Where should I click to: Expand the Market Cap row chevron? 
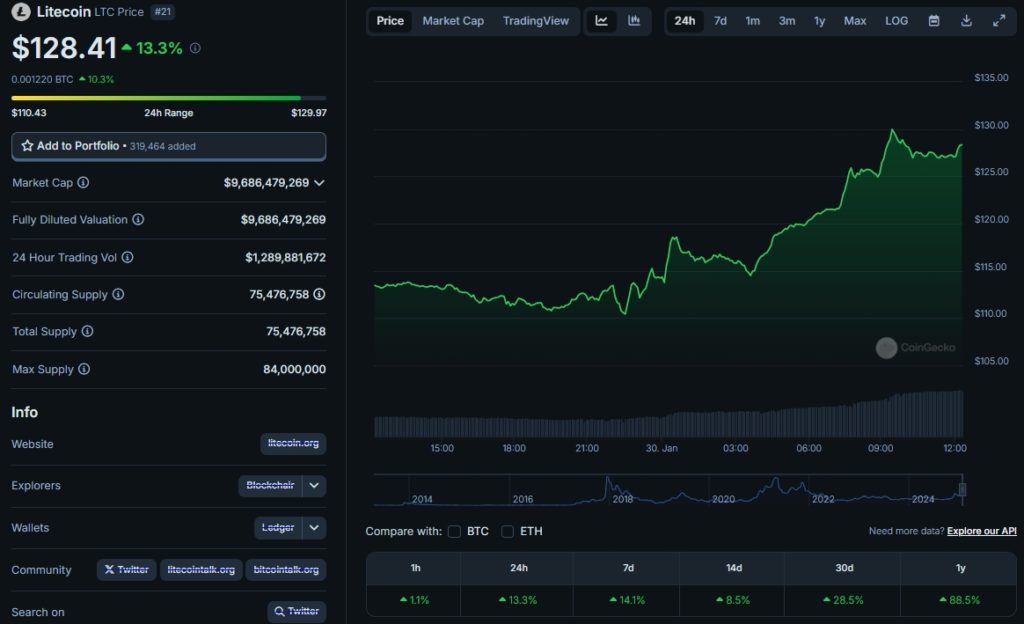[x=318, y=183]
